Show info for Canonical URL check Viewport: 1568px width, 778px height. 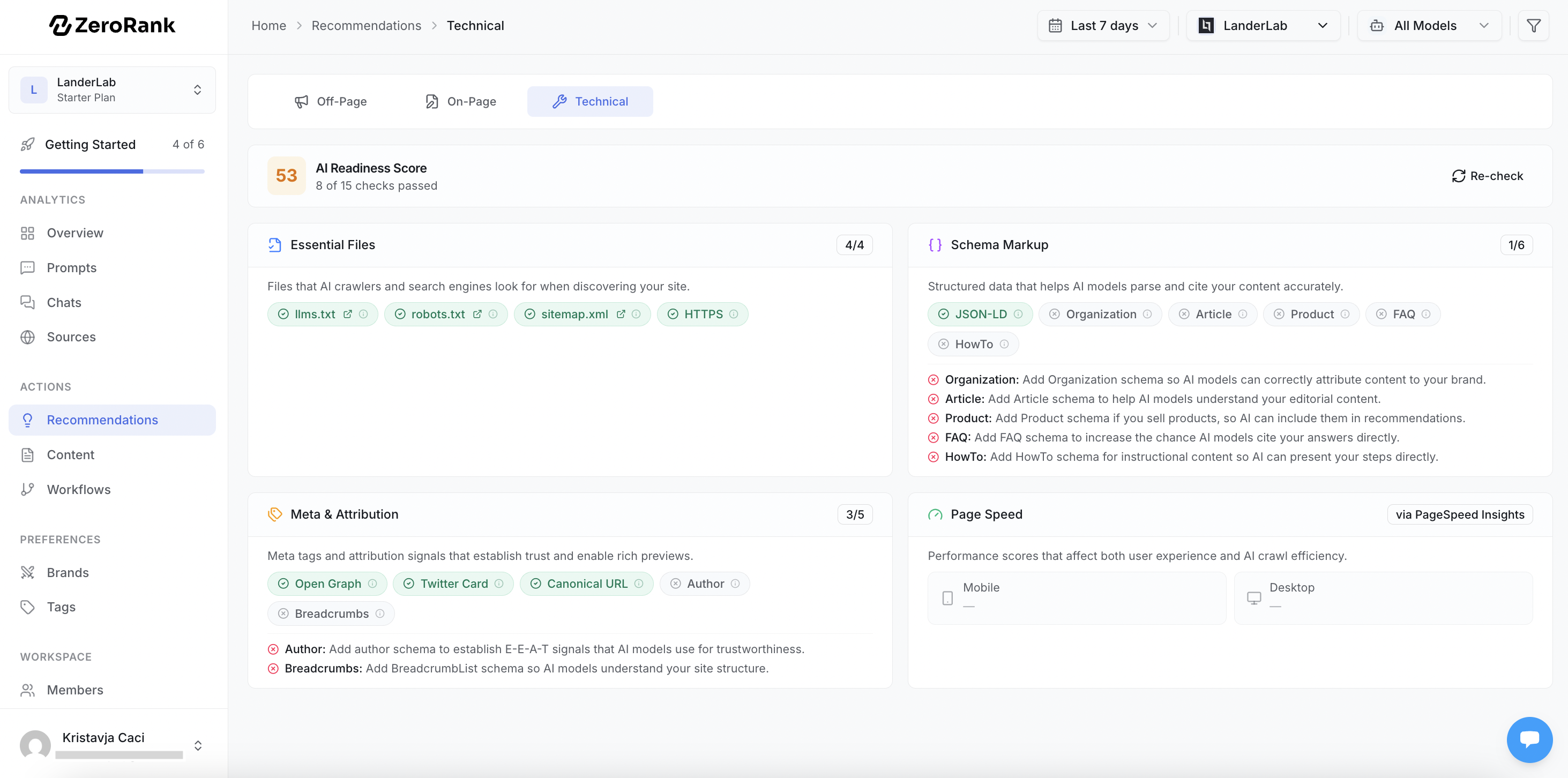pyautogui.click(x=639, y=583)
